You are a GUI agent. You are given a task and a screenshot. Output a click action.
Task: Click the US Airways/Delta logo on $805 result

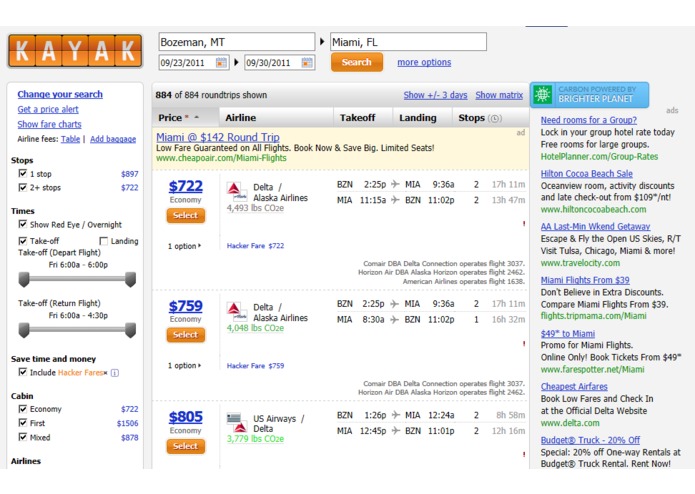tap(237, 423)
